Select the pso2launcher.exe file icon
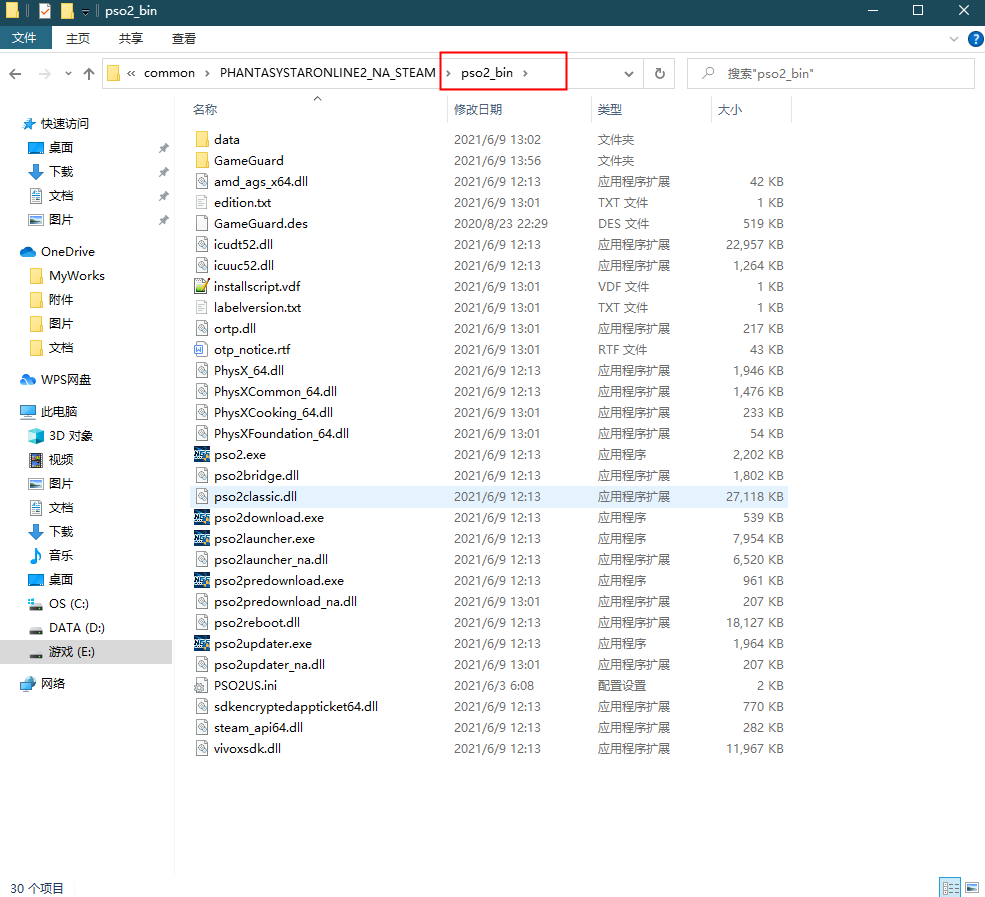 pos(202,538)
